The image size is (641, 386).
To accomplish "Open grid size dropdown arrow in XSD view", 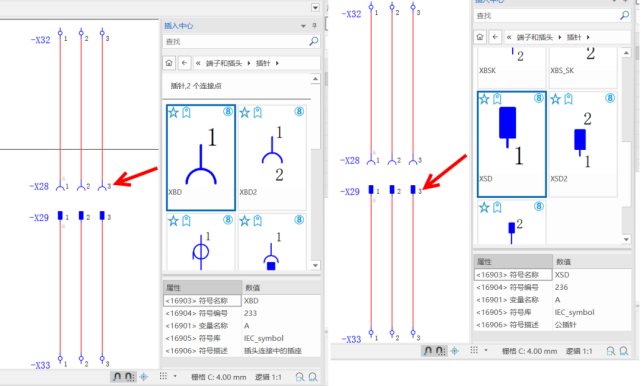I will (486, 350).
